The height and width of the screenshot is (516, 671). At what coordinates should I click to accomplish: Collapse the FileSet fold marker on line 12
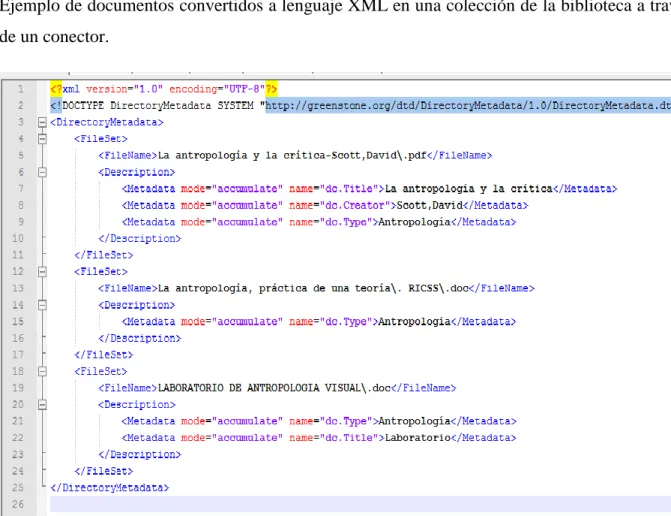click(42, 271)
